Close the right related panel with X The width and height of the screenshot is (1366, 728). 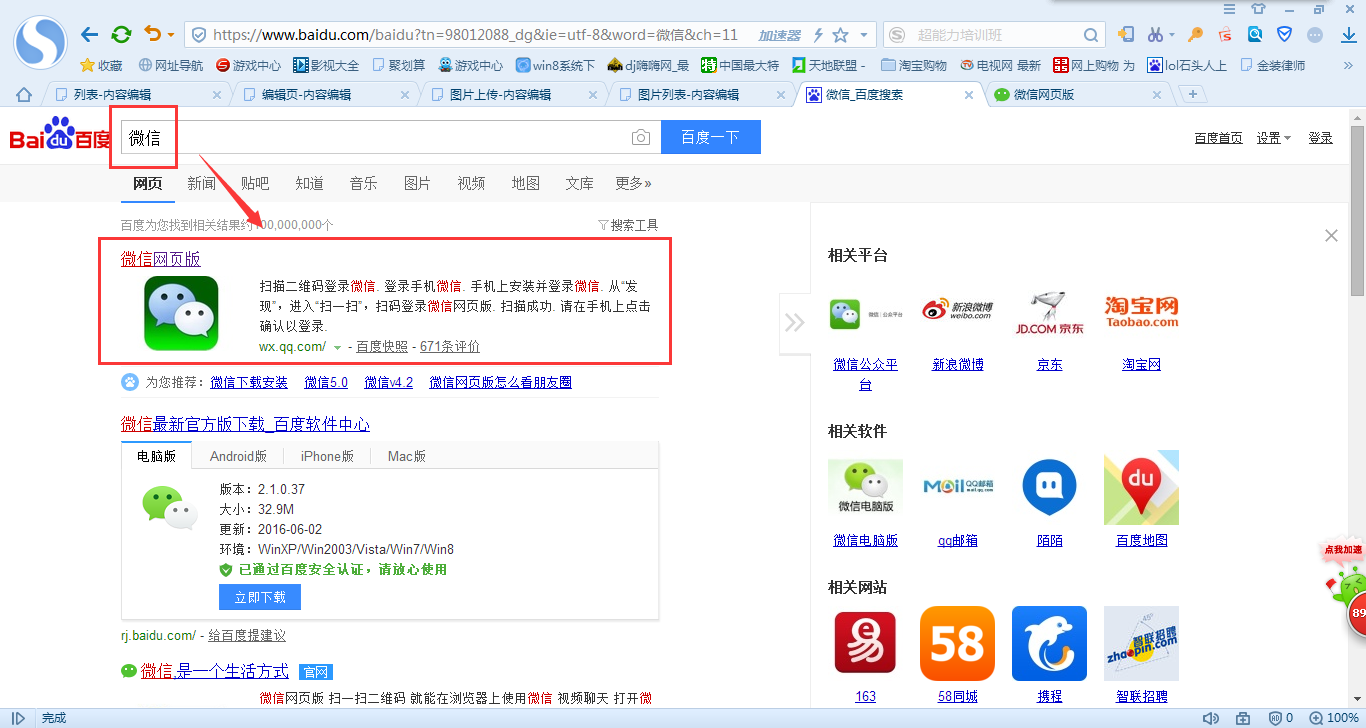(1331, 236)
